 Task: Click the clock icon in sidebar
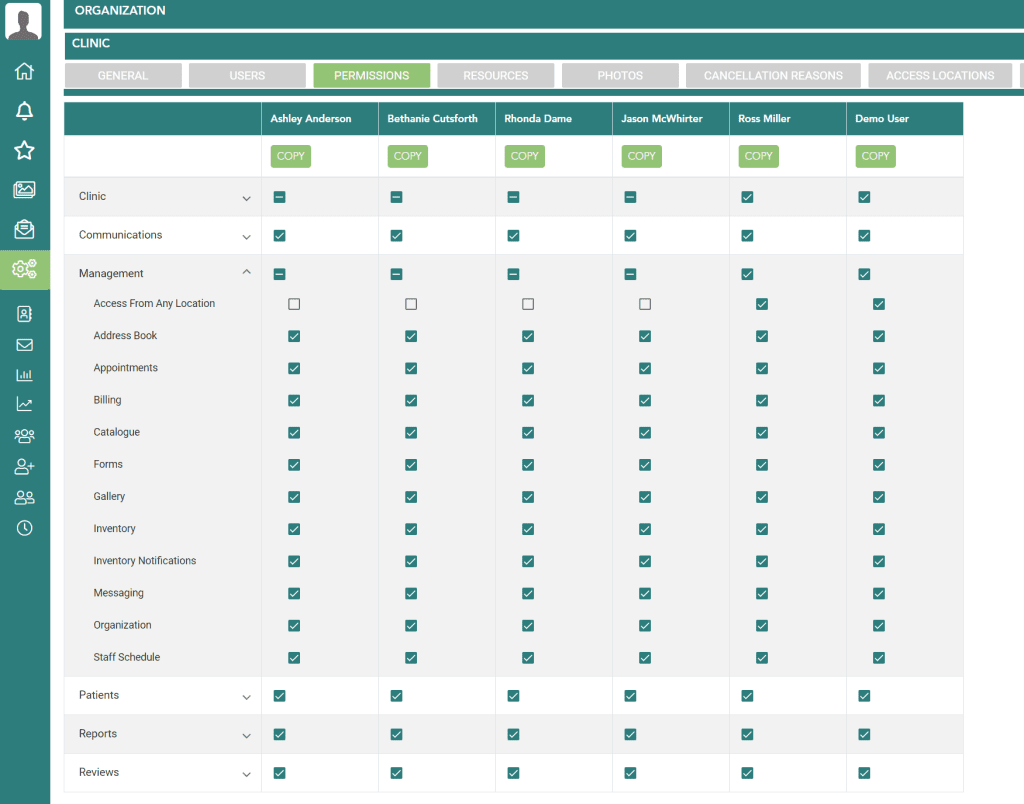click(24, 528)
